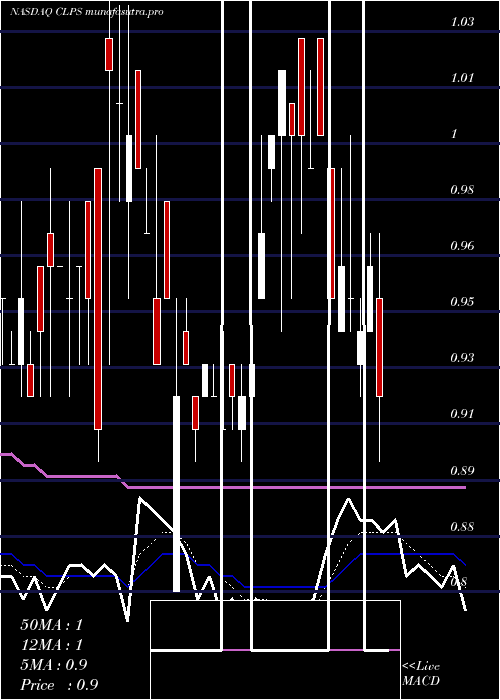Viewport: 500px width, 700px height.
Task: Click the 0.89 price axis label
Action: click(x=462, y=470)
